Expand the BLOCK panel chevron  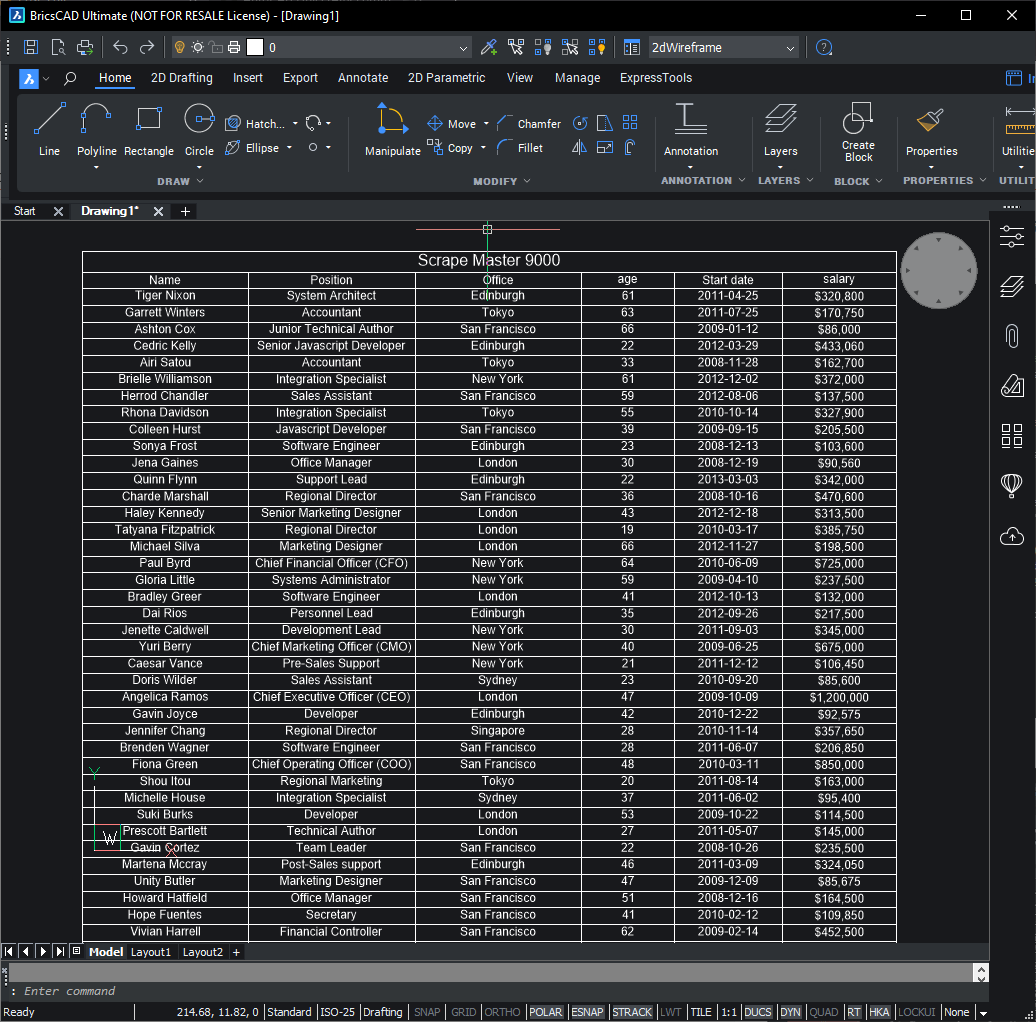(x=879, y=181)
